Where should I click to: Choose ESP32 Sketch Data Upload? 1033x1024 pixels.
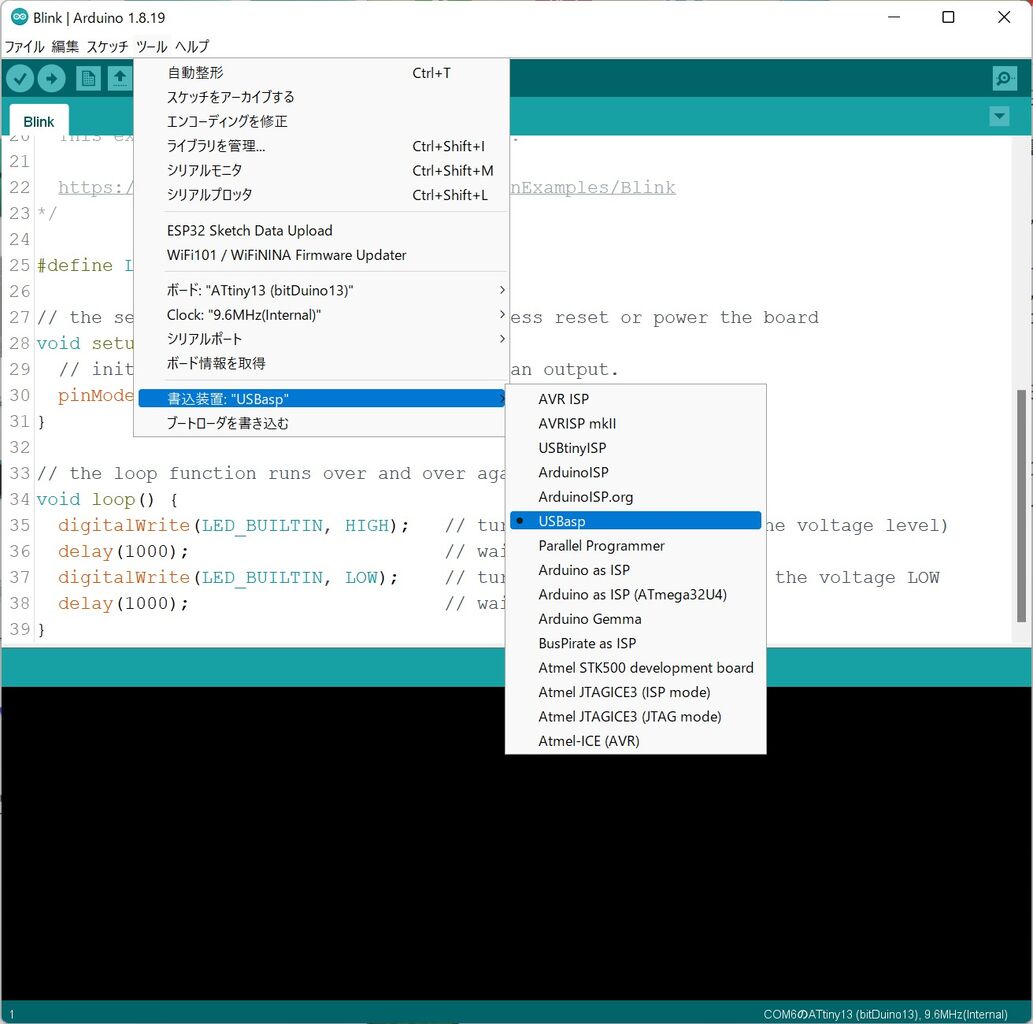coord(323,231)
